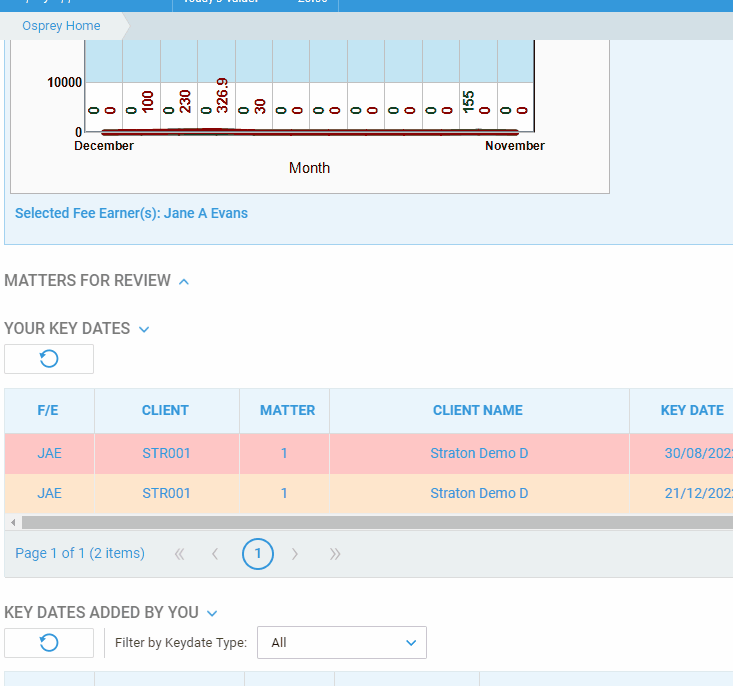Sort by the Matter column header

(287, 410)
